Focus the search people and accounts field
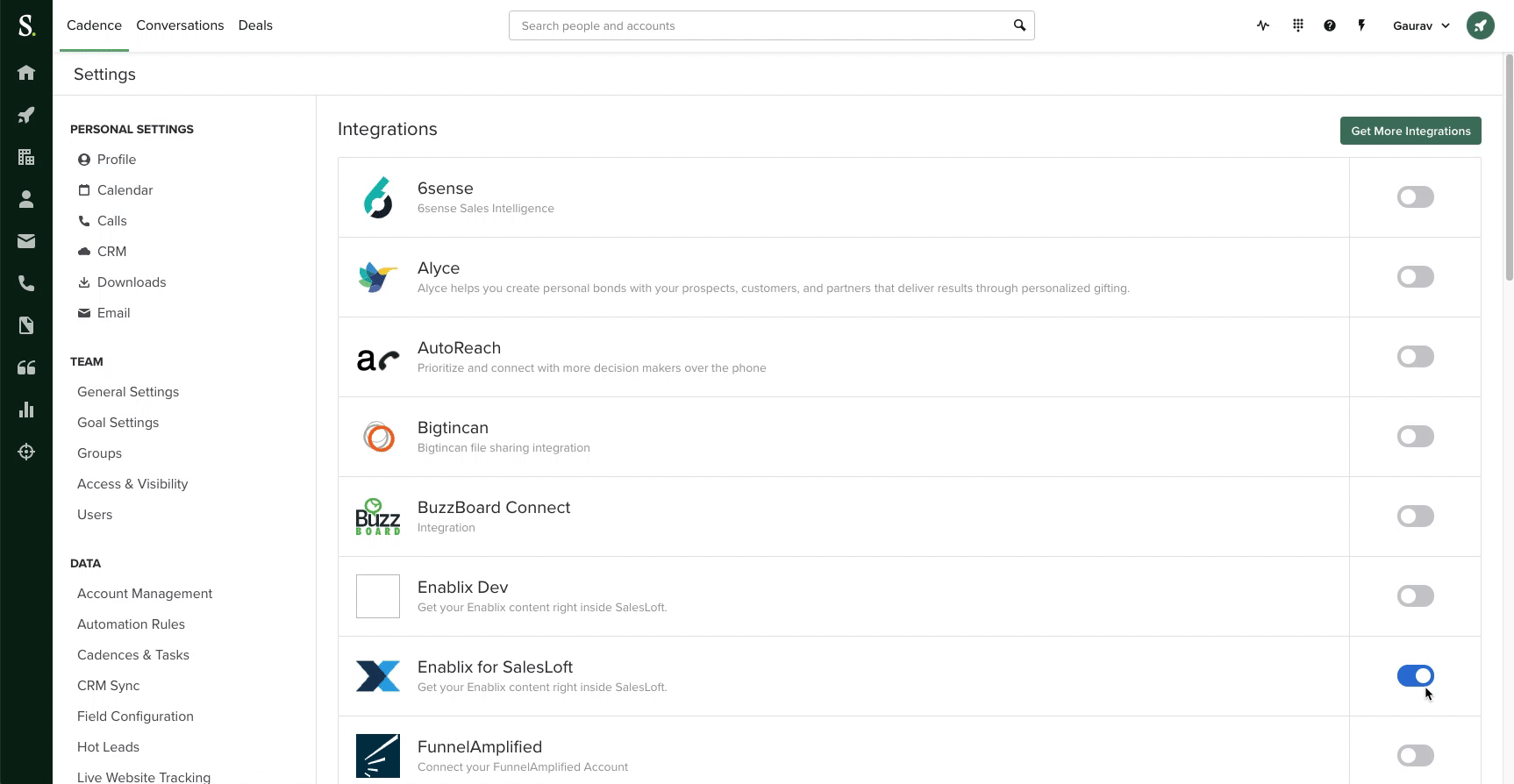1514x784 pixels. 772,25
